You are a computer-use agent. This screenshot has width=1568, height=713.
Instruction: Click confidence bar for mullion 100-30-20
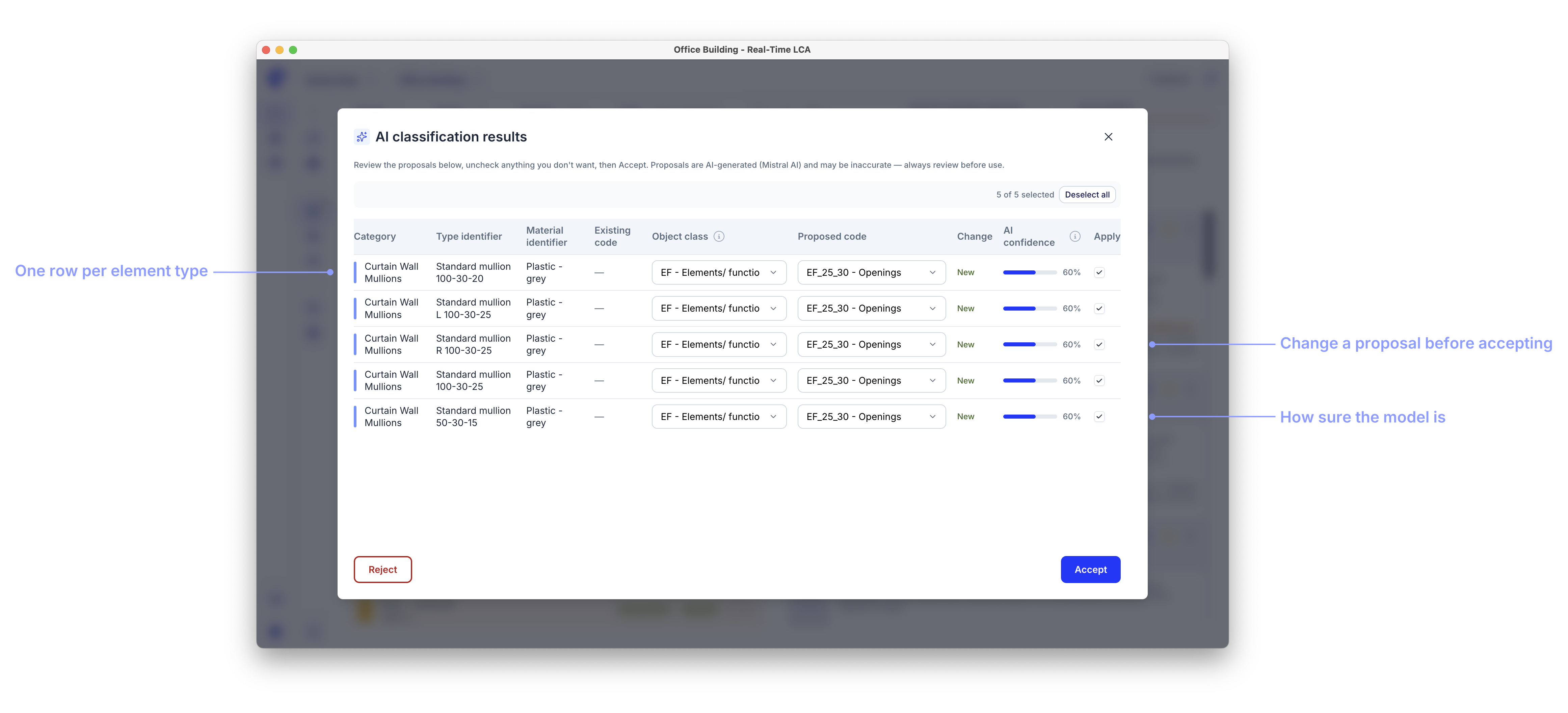point(1029,273)
